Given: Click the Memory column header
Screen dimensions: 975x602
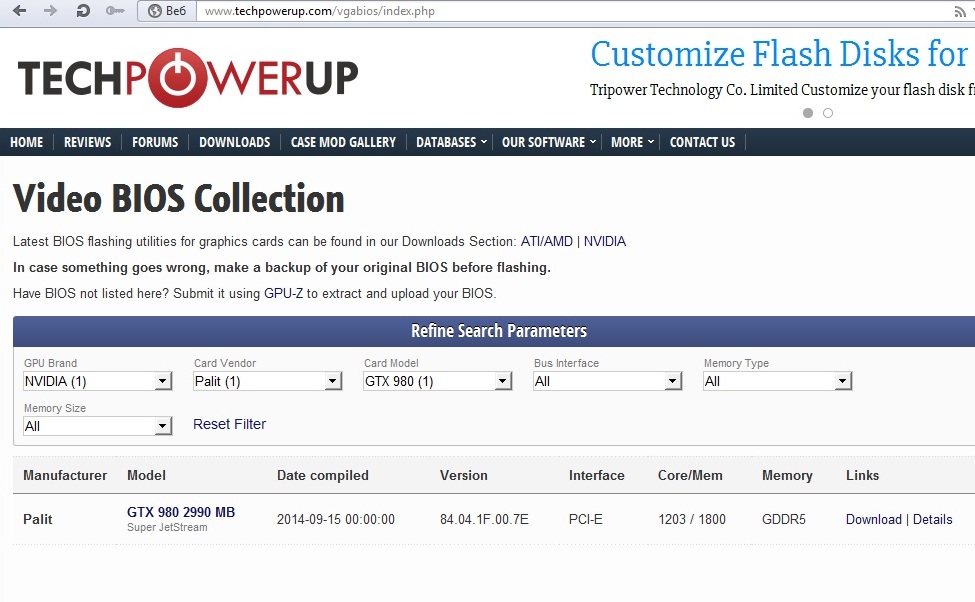Looking at the screenshot, I should click(787, 476).
